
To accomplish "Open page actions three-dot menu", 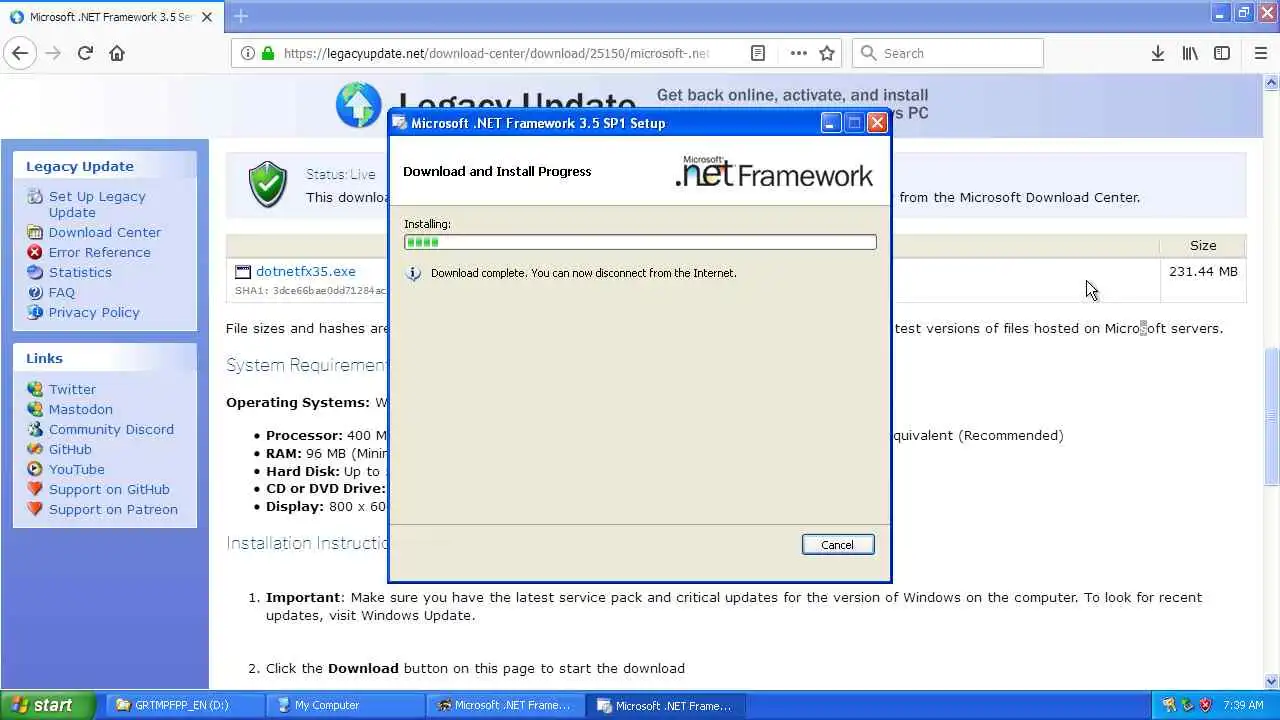I will (798, 53).
